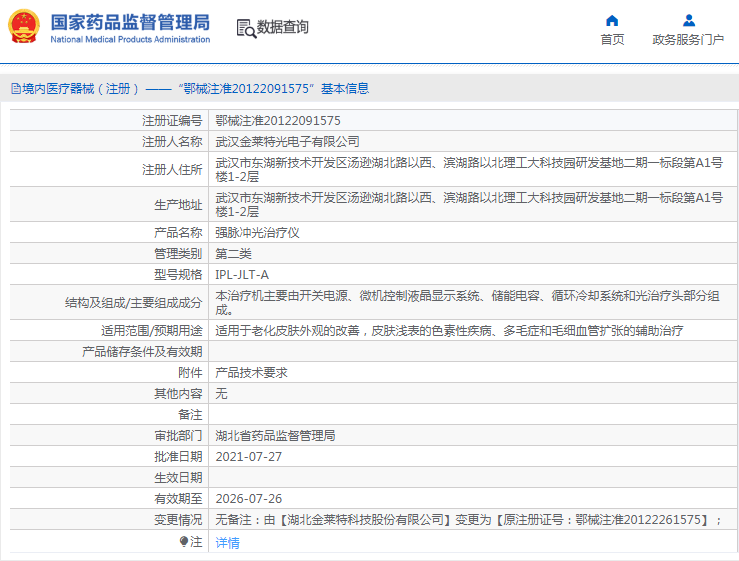Image resolution: width=739 pixels, height=561 pixels.
Task: Select approving department 湖北省药品监督管理局
Action: 275,436
